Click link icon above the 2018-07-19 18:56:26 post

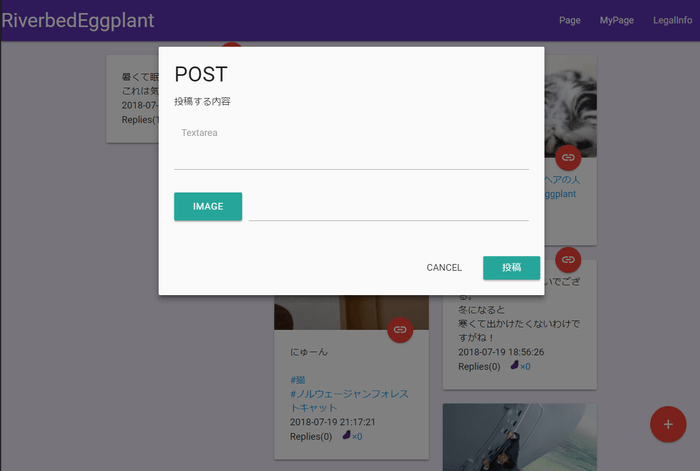568,259
